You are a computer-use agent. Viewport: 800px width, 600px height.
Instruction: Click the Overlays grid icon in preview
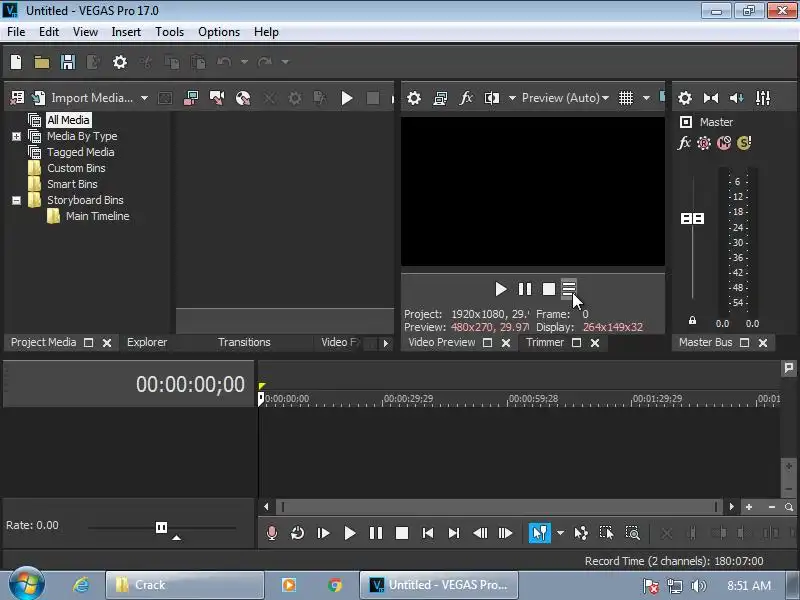pyautogui.click(x=626, y=97)
